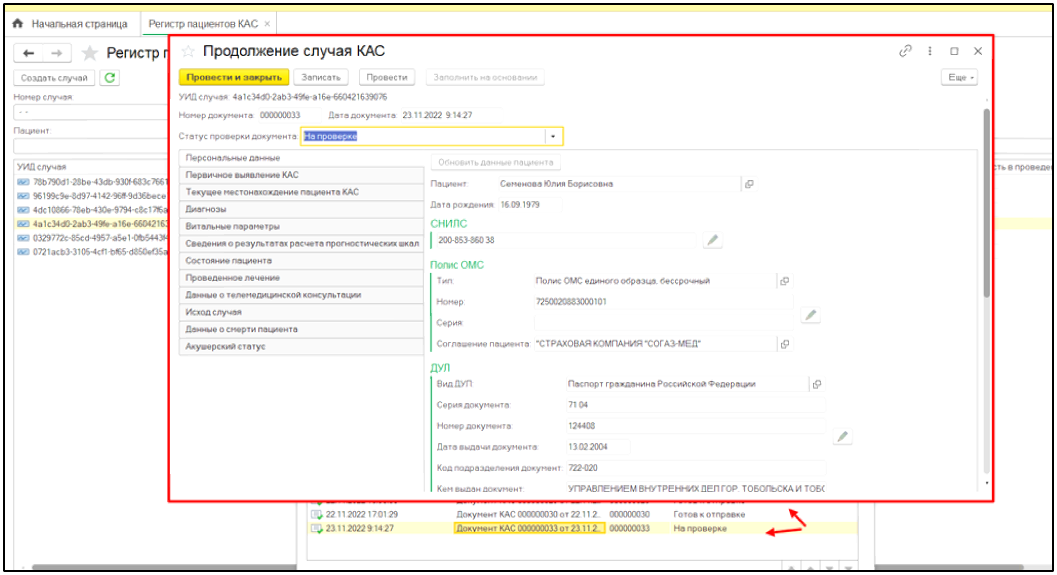This screenshot has width=1057, height=575.
Task: Open the patient record icon next to Семенова Юлия Борисовна
Action: click(x=748, y=184)
